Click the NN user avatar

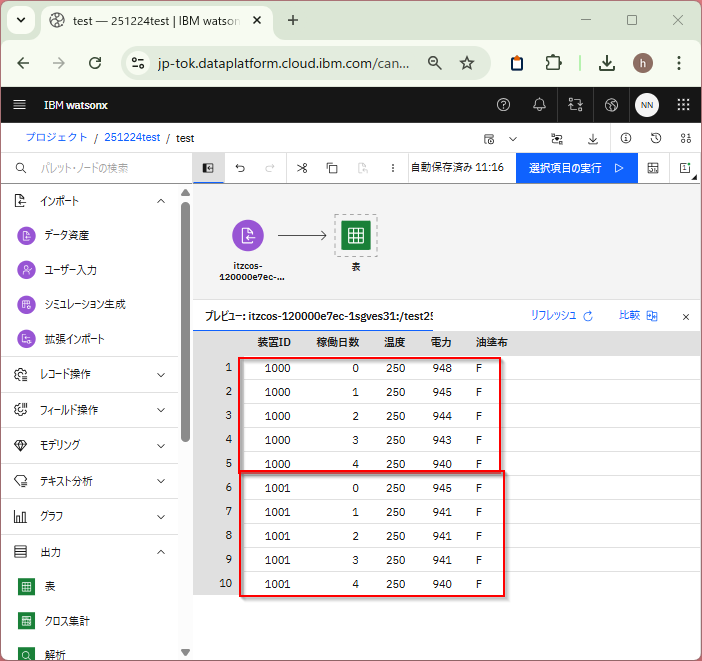(x=646, y=105)
